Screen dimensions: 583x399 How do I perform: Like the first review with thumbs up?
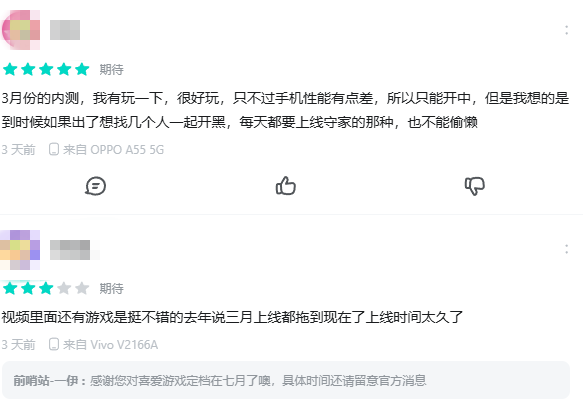286,186
